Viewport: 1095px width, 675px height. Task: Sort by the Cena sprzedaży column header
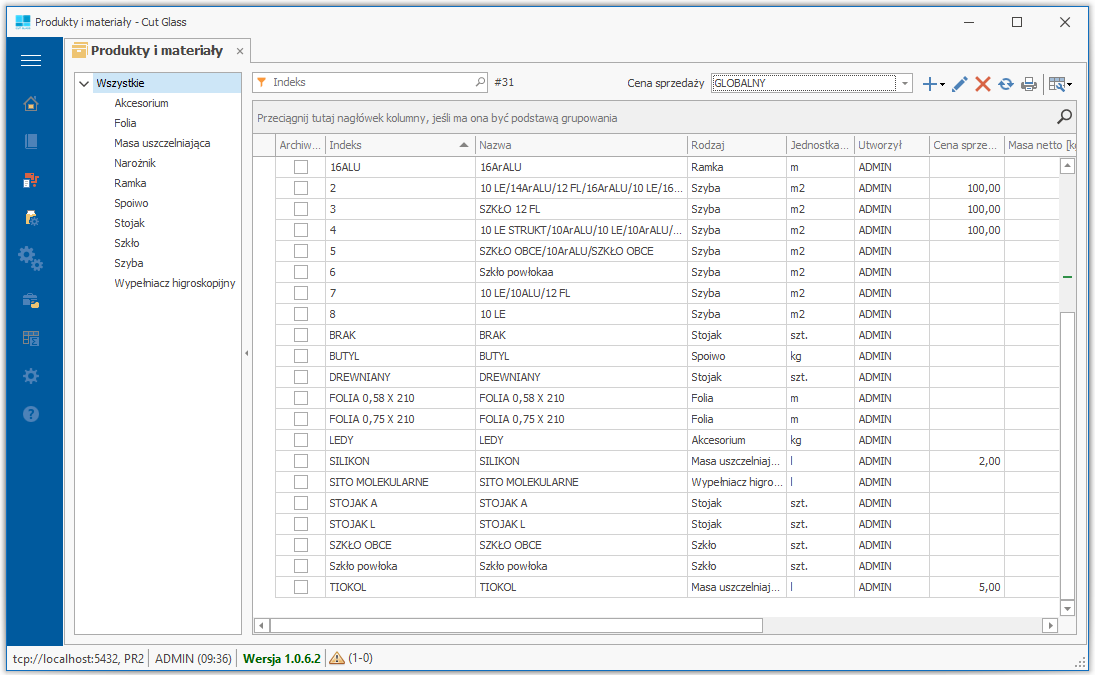967,145
